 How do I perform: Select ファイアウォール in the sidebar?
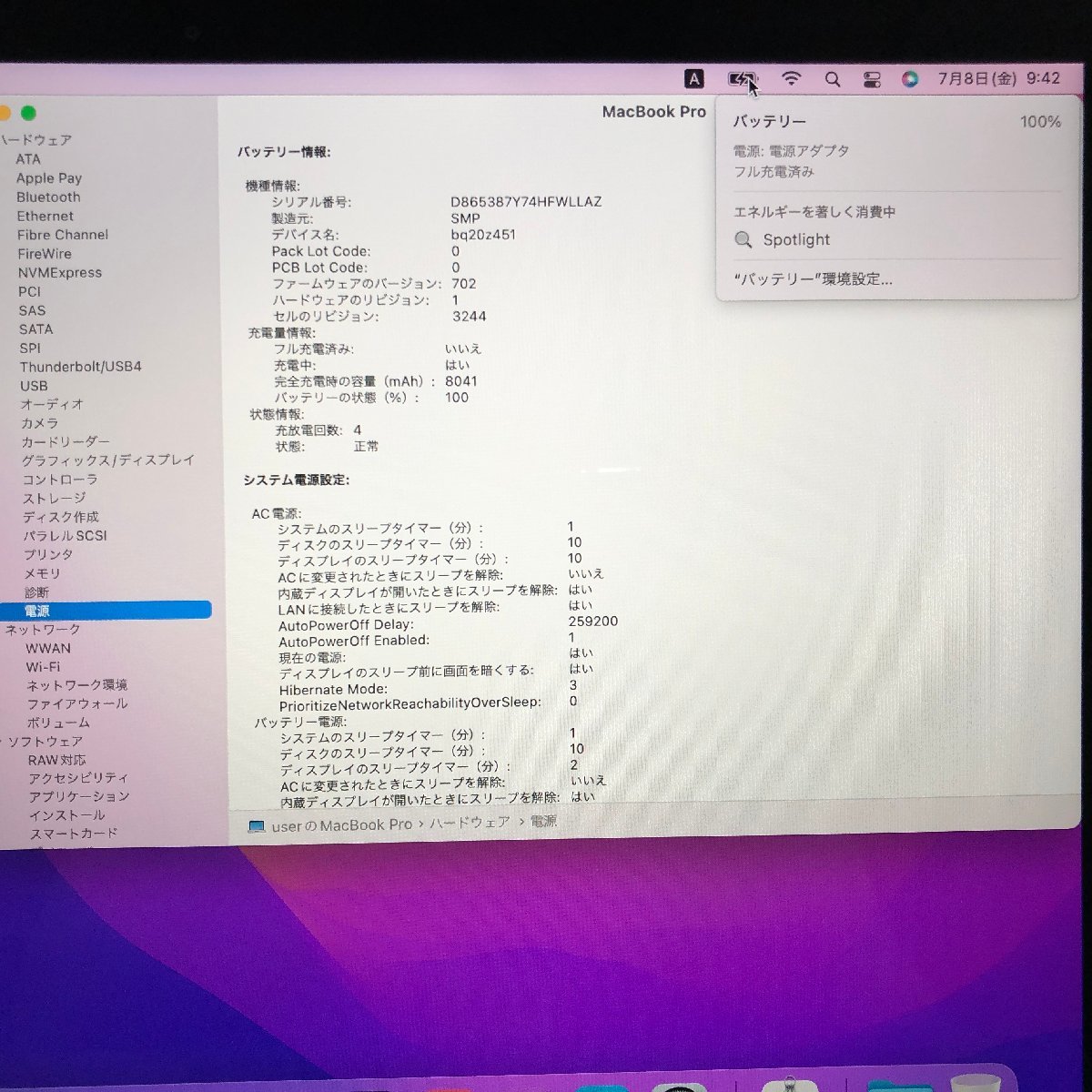point(77,703)
